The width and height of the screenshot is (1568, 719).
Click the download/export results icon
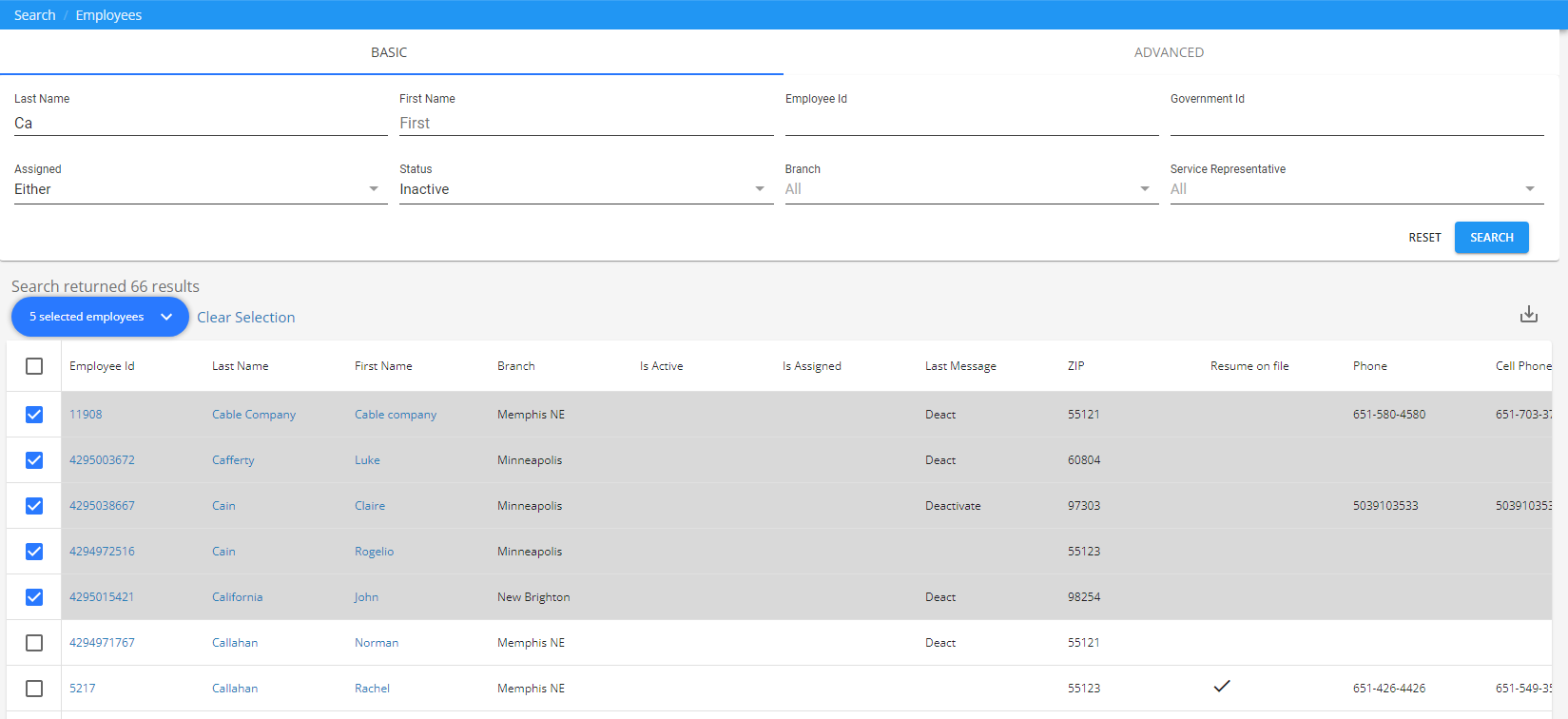(x=1528, y=315)
